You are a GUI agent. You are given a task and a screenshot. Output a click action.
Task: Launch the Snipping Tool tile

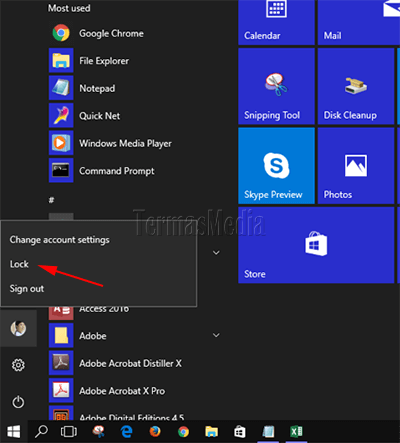coord(276,86)
